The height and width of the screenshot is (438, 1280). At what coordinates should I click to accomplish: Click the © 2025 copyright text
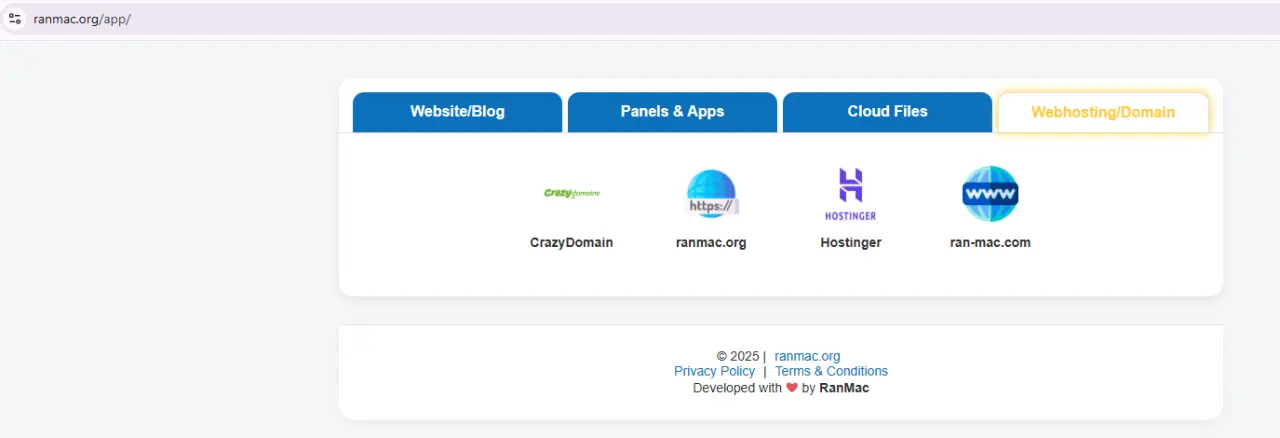tap(738, 356)
